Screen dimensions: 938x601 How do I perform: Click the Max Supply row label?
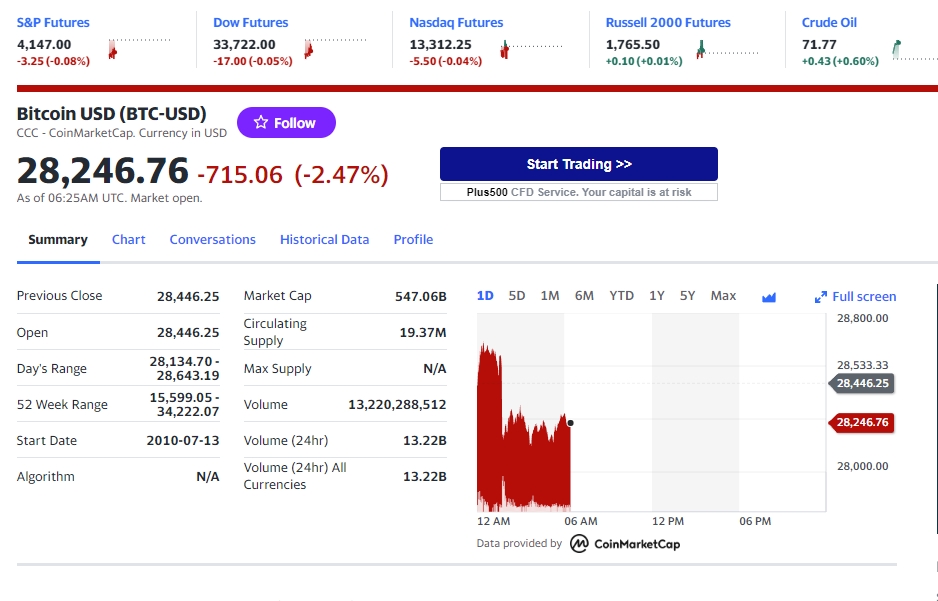pyautogui.click(x=278, y=368)
